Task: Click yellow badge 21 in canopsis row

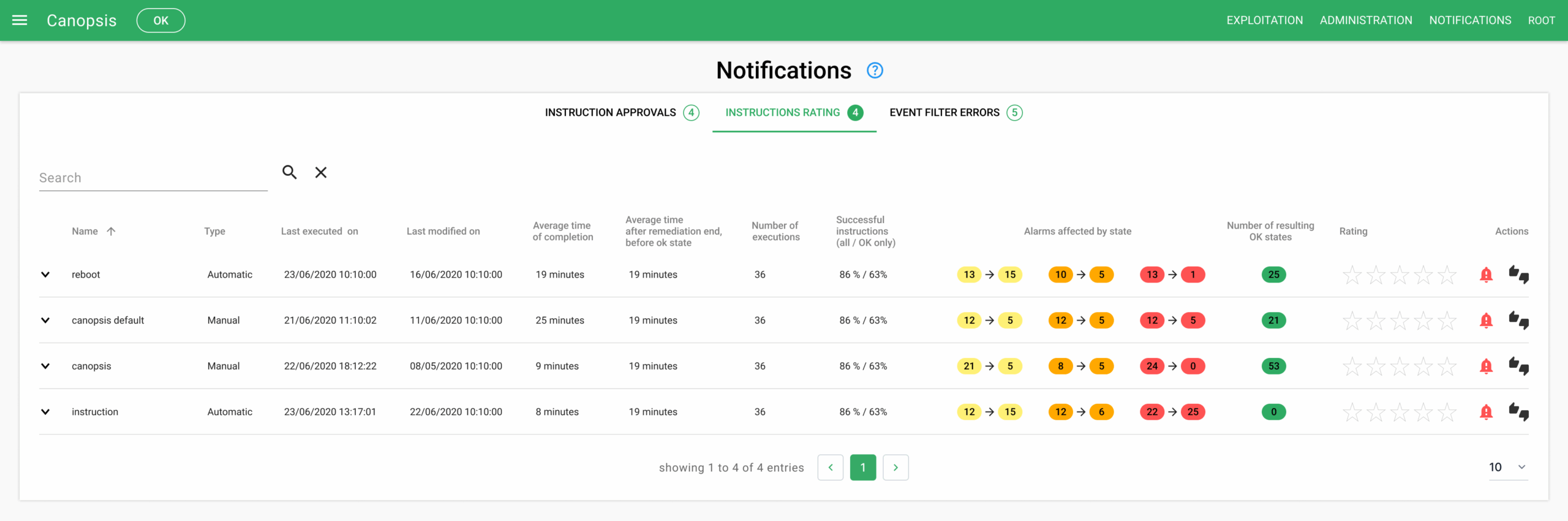Action: 969,367
